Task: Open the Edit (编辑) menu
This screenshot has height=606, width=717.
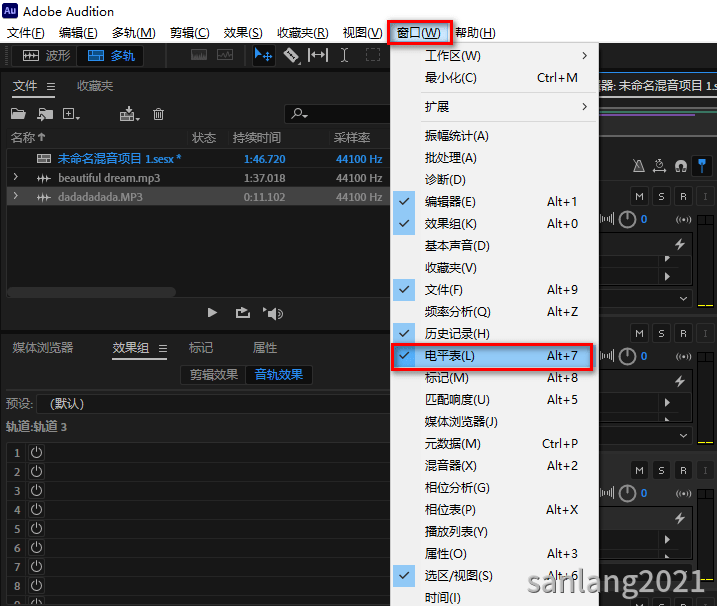Action: pyautogui.click(x=78, y=33)
